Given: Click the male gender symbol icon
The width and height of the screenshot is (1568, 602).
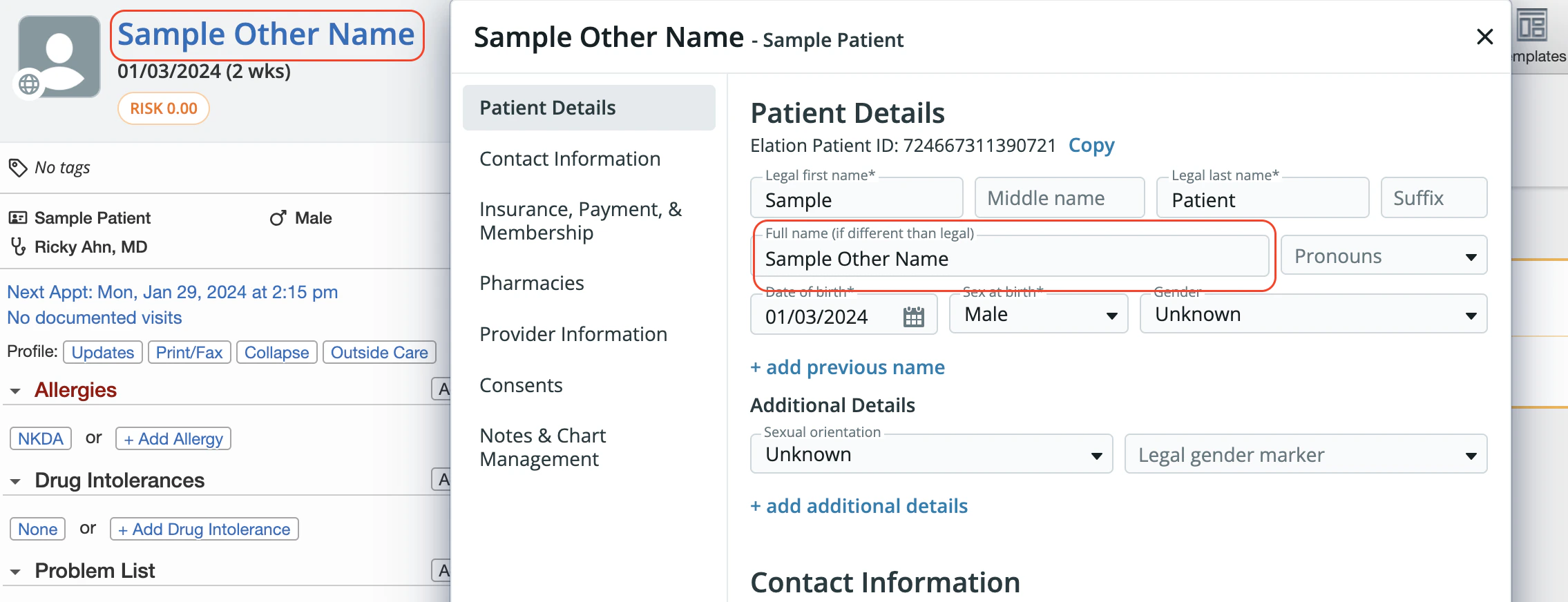Looking at the screenshot, I should pos(278,218).
